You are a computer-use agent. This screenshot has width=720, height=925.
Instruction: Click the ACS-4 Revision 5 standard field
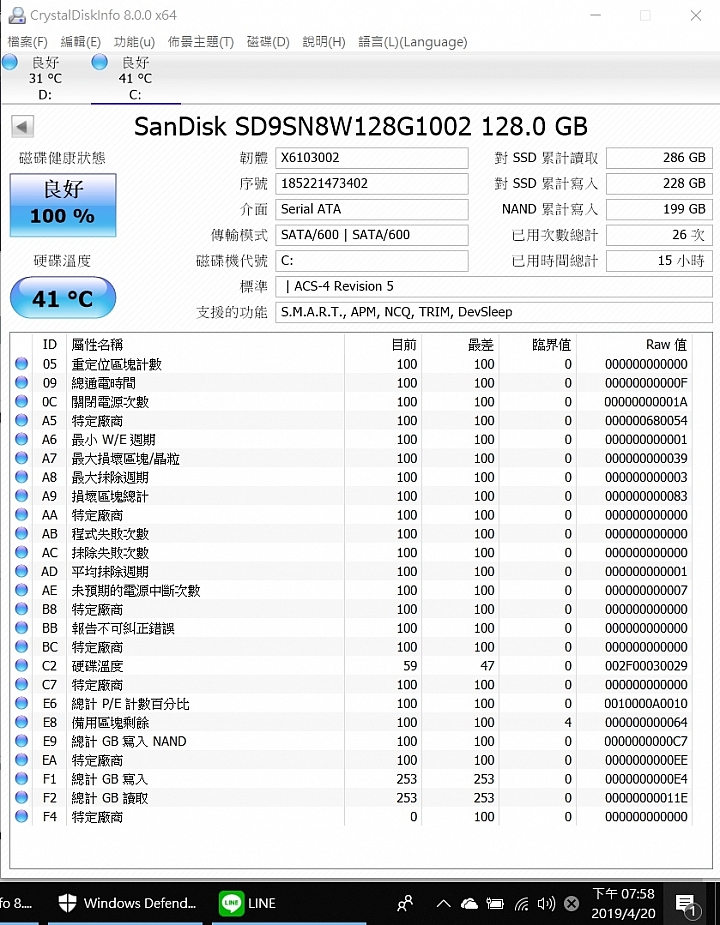tap(494, 286)
